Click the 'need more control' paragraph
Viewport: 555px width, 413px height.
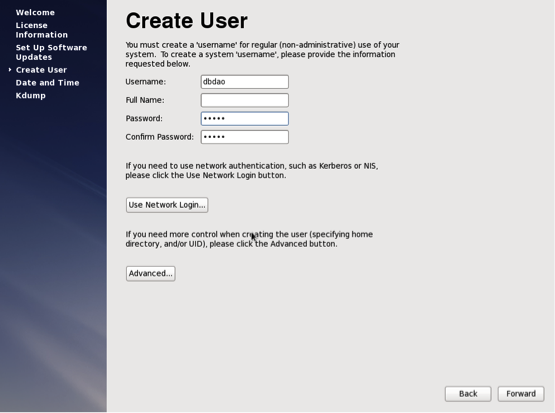[x=249, y=239]
